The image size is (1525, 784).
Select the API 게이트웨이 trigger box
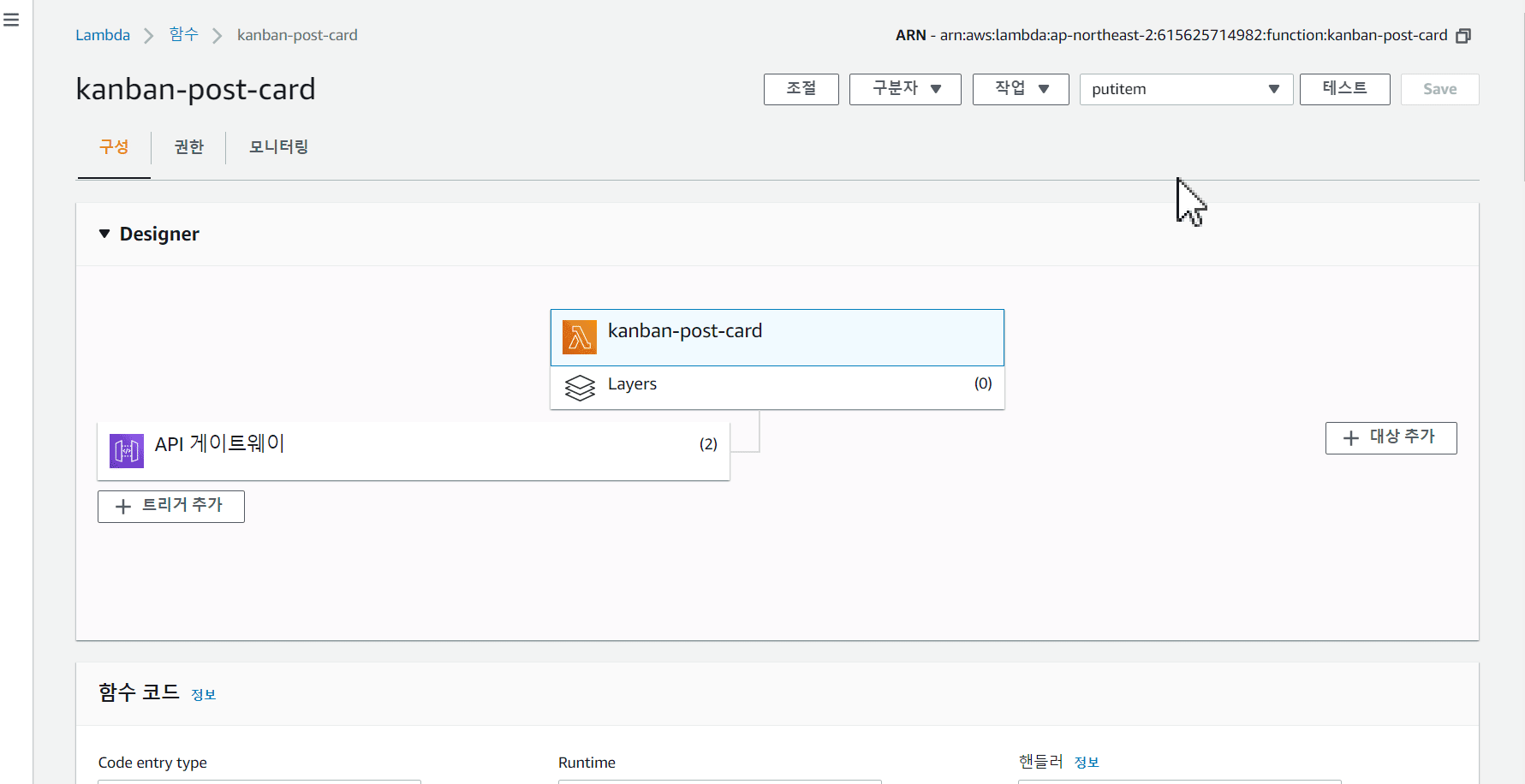(x=414, y=450)
